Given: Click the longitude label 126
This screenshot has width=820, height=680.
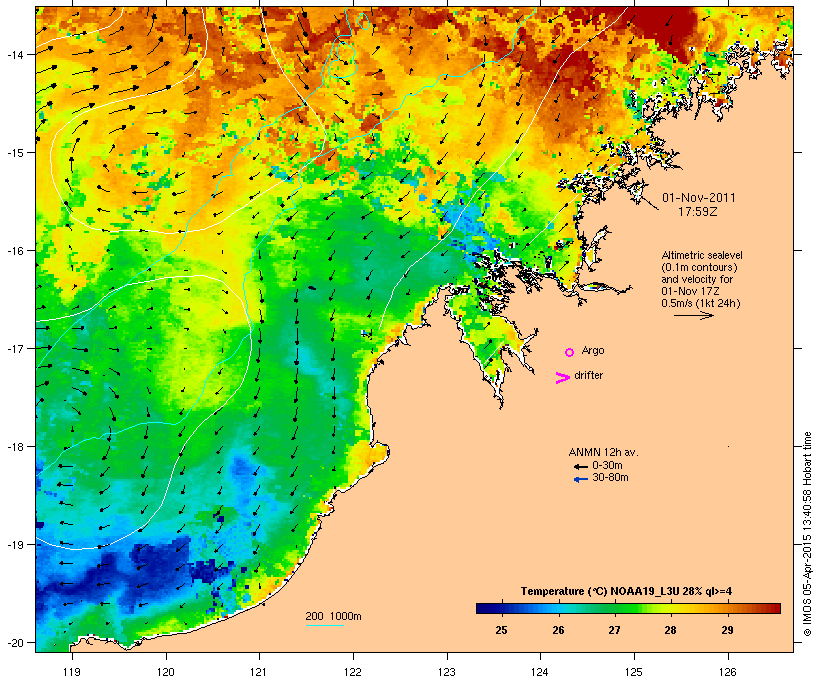Looking at the screenshot, I should click(x=727, y=672).
